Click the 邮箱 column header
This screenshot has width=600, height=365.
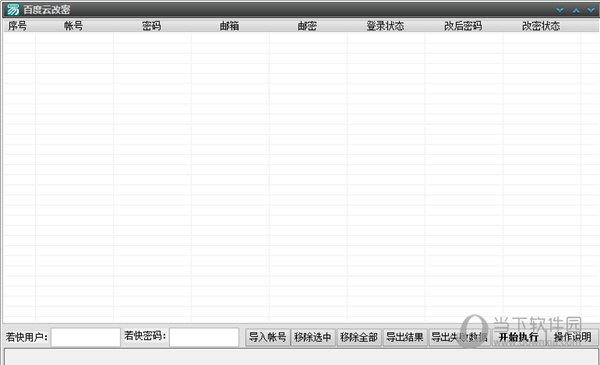230,26
